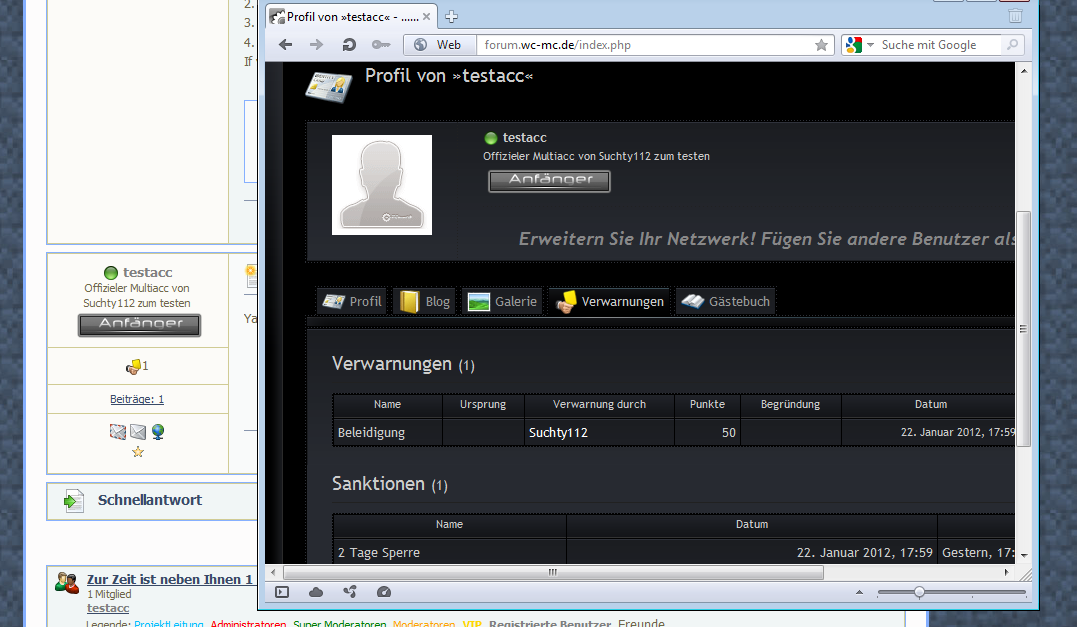Reload the page with the refresh icon

[348, 45]
